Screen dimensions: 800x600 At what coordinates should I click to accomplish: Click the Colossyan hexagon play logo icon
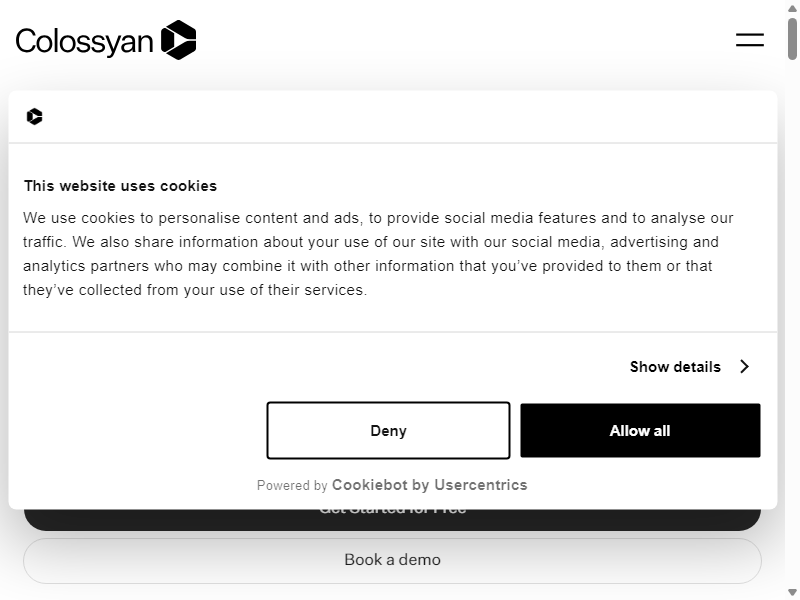(x=179, y=40)
